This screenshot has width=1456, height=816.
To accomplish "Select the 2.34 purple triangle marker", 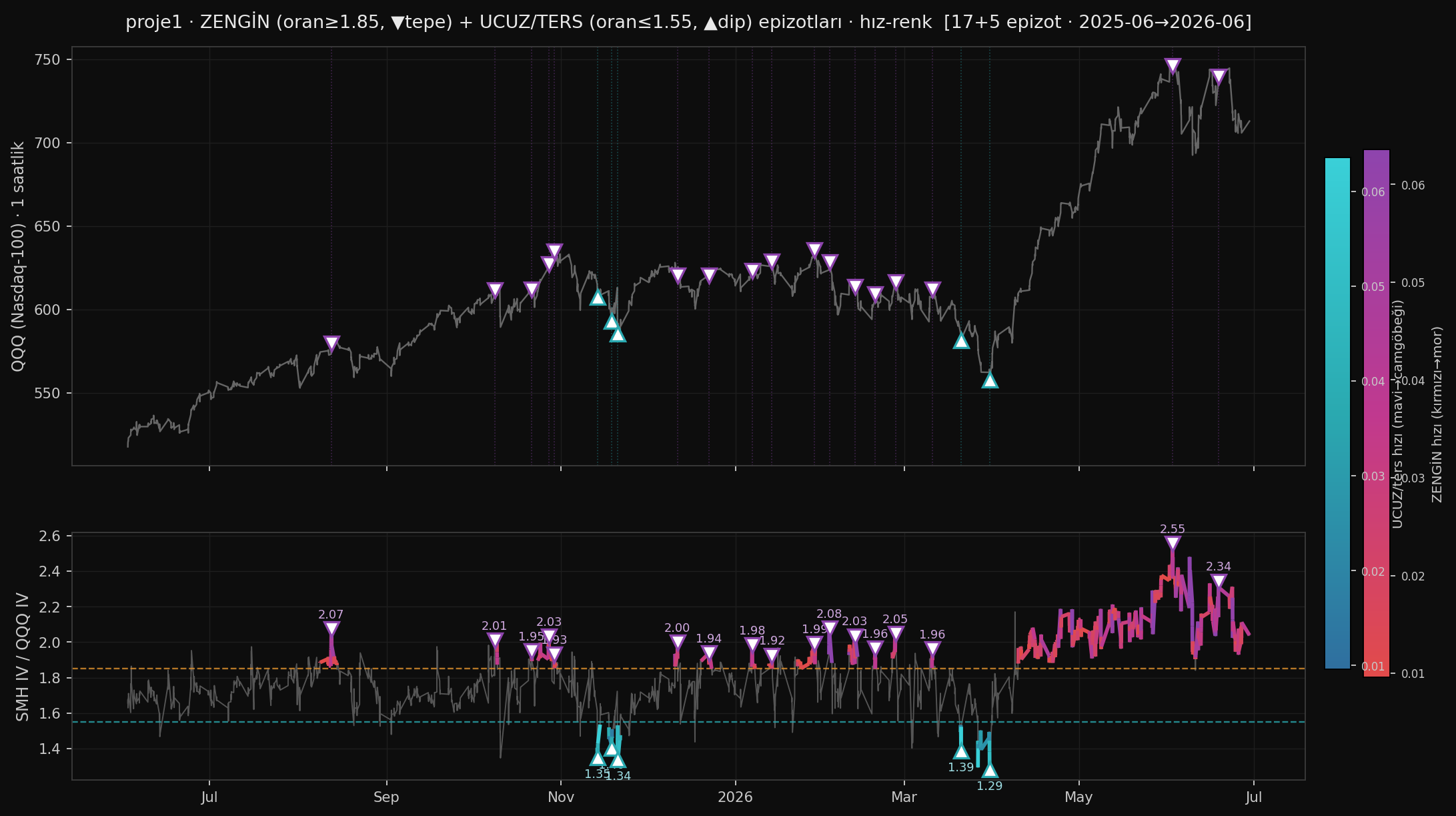I will coord(1219,580).
